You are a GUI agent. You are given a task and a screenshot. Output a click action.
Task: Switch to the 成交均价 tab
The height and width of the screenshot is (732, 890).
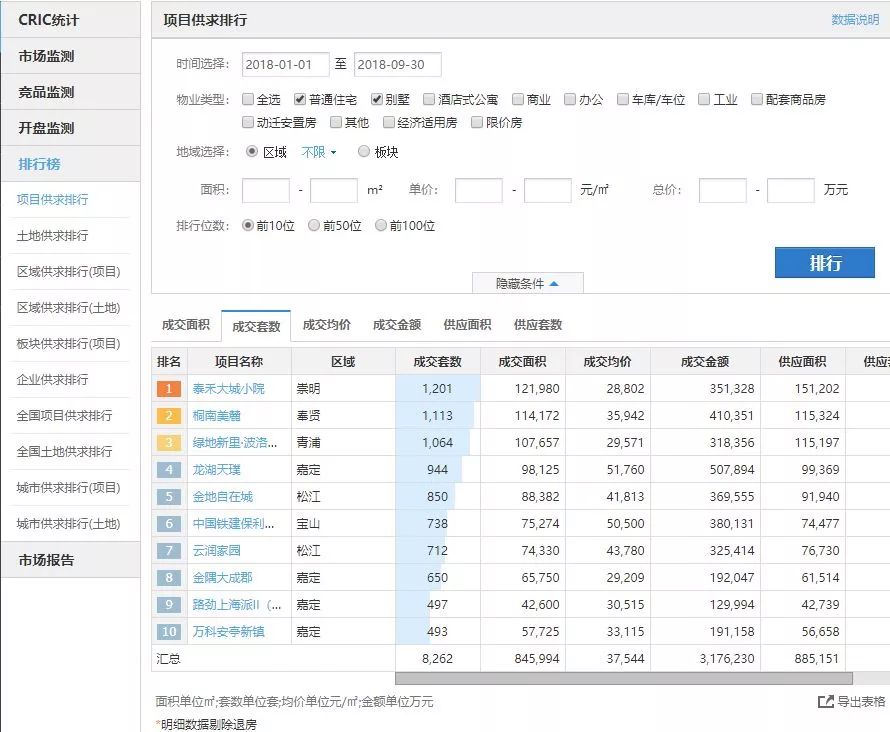tap(326, 325)
